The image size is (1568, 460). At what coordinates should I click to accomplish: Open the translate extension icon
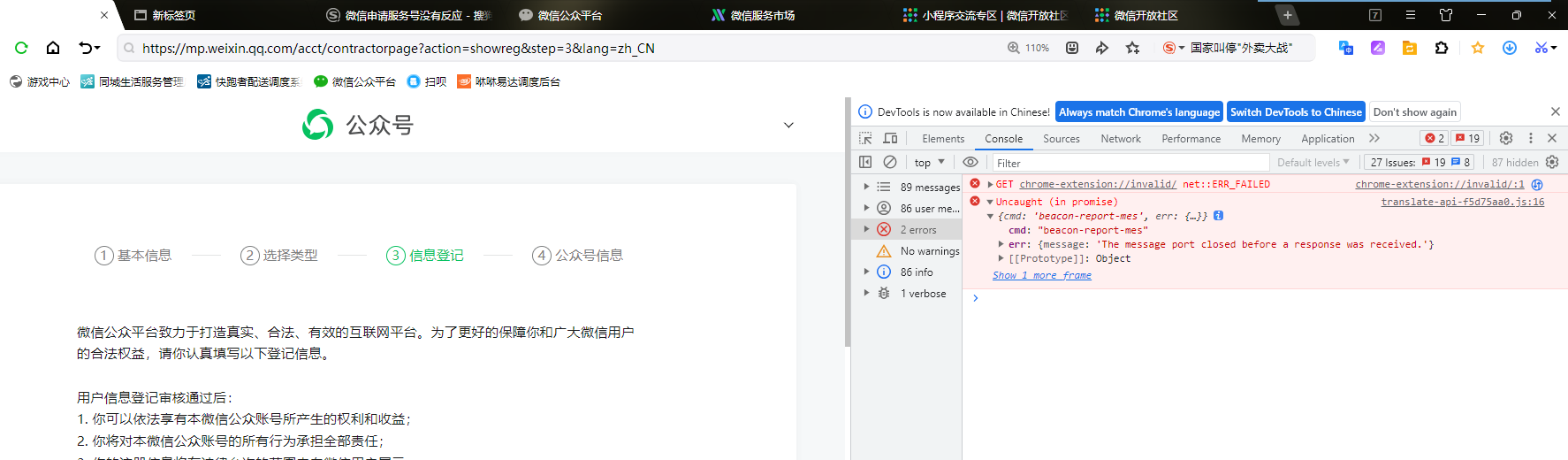point(1346,48)
